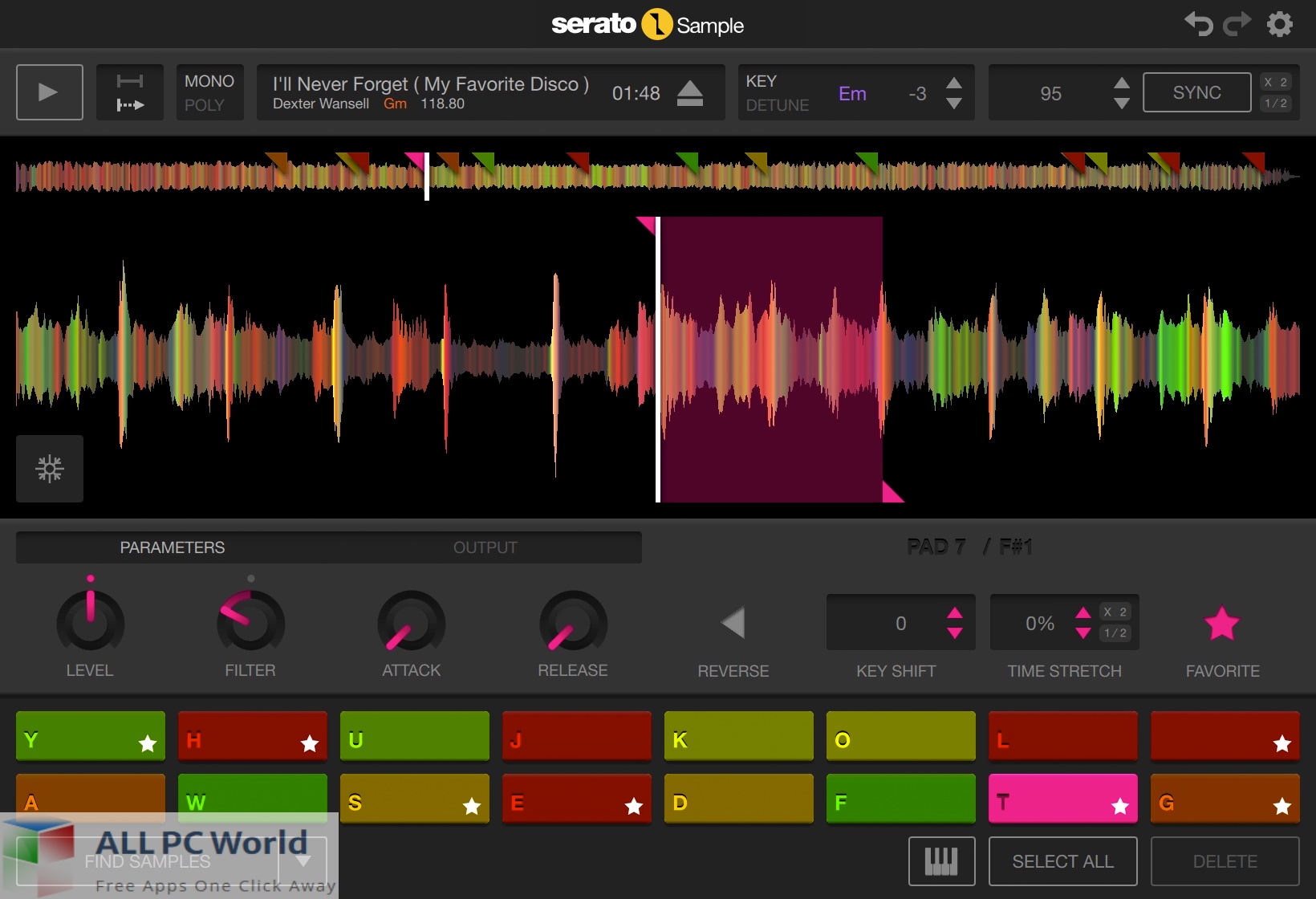The height and width of the screenshot is (899, 1316).
Task: Redo the last action
Action: click(x=1237, y=24)
